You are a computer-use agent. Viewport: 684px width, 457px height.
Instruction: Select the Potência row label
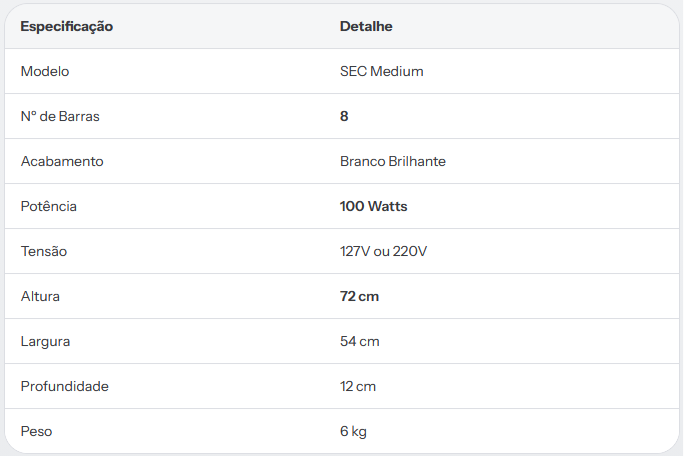(x=48, y=206)
